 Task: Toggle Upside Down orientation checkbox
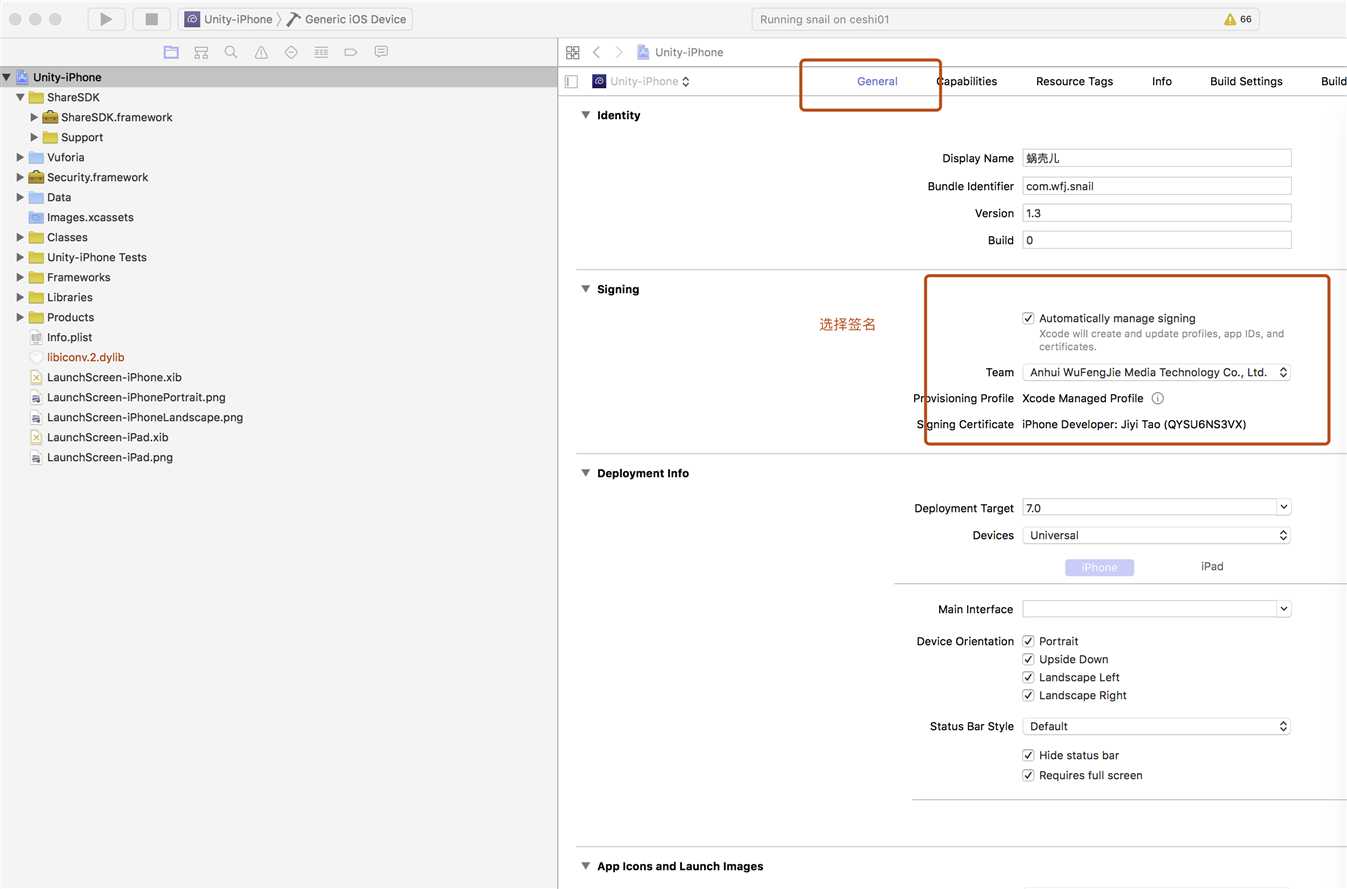1028,659
